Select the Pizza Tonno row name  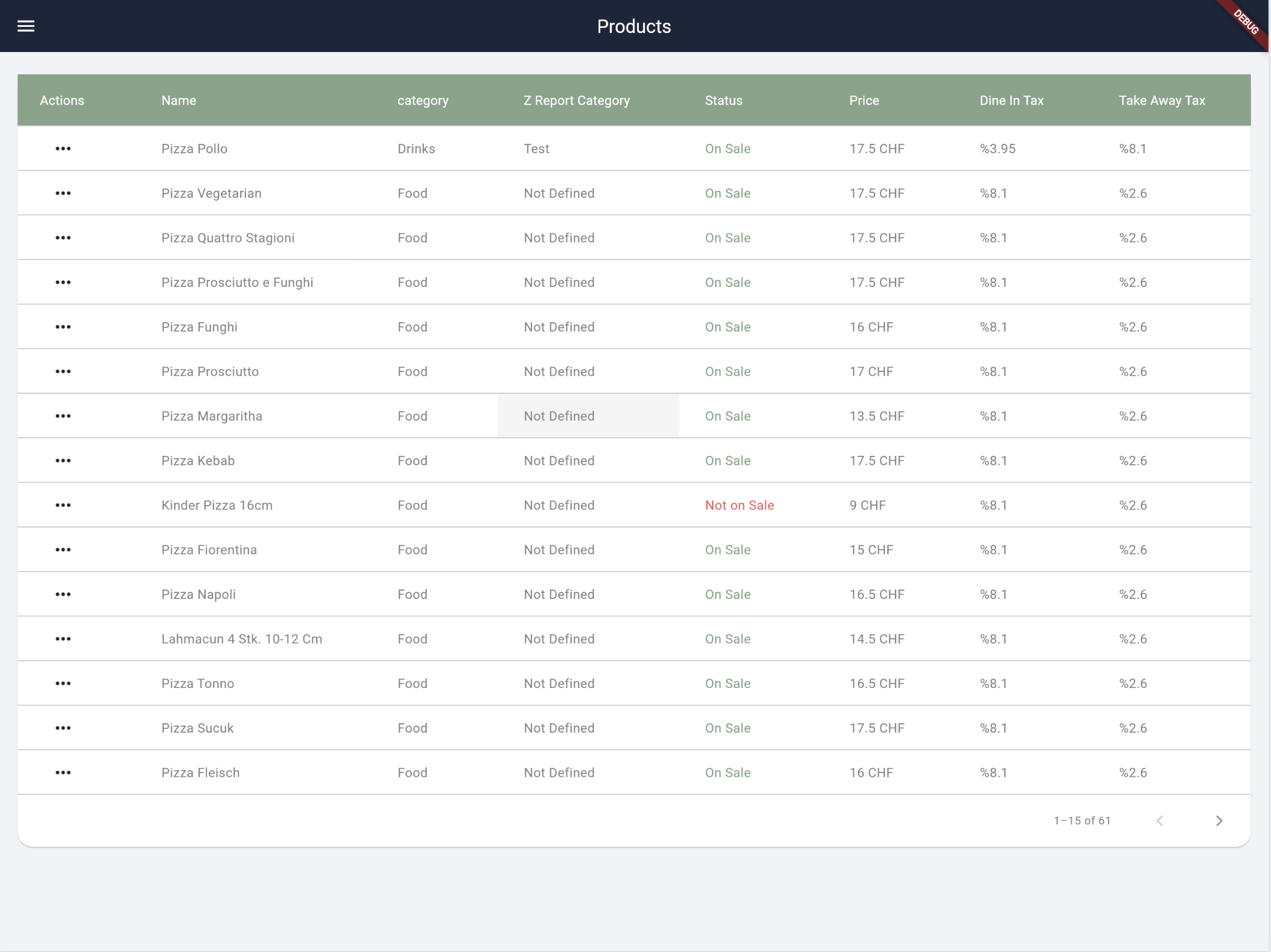197,684
